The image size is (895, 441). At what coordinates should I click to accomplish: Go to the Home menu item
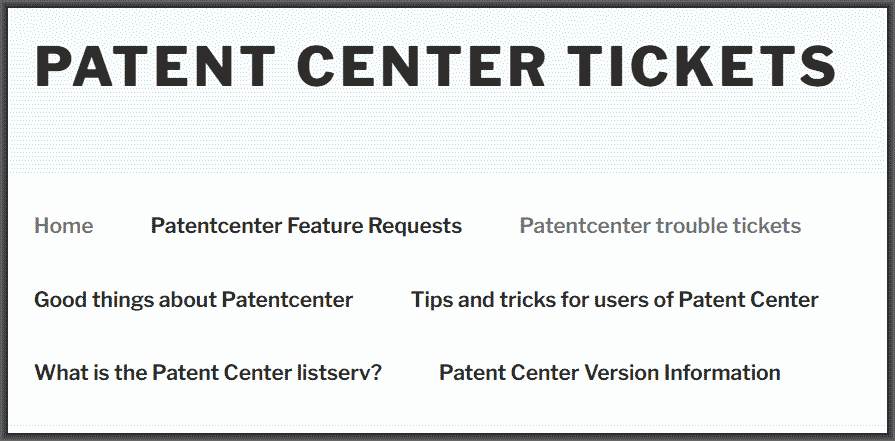pyautogui.click(x=63, y=226)
